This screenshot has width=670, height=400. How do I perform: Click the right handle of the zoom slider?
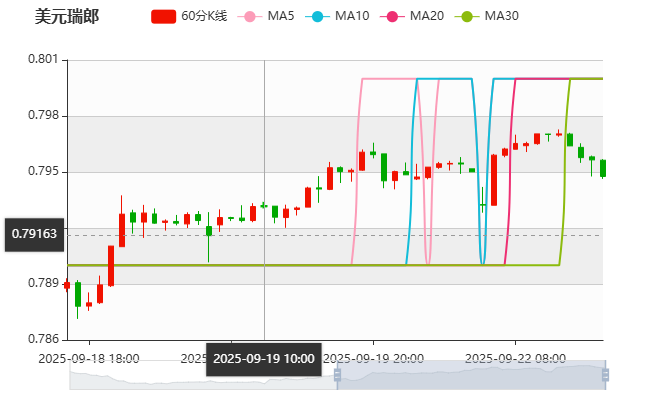(605, 375)
